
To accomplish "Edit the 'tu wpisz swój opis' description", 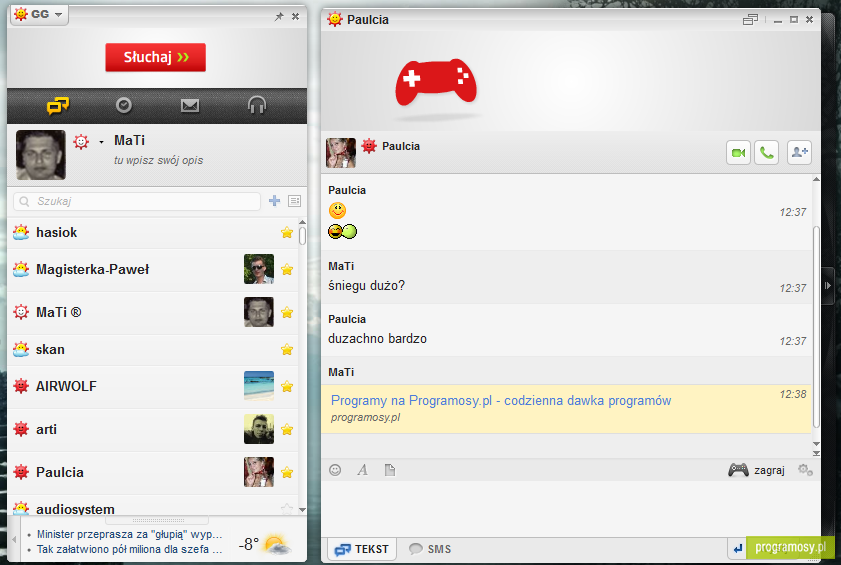I will tap(158, 160).
